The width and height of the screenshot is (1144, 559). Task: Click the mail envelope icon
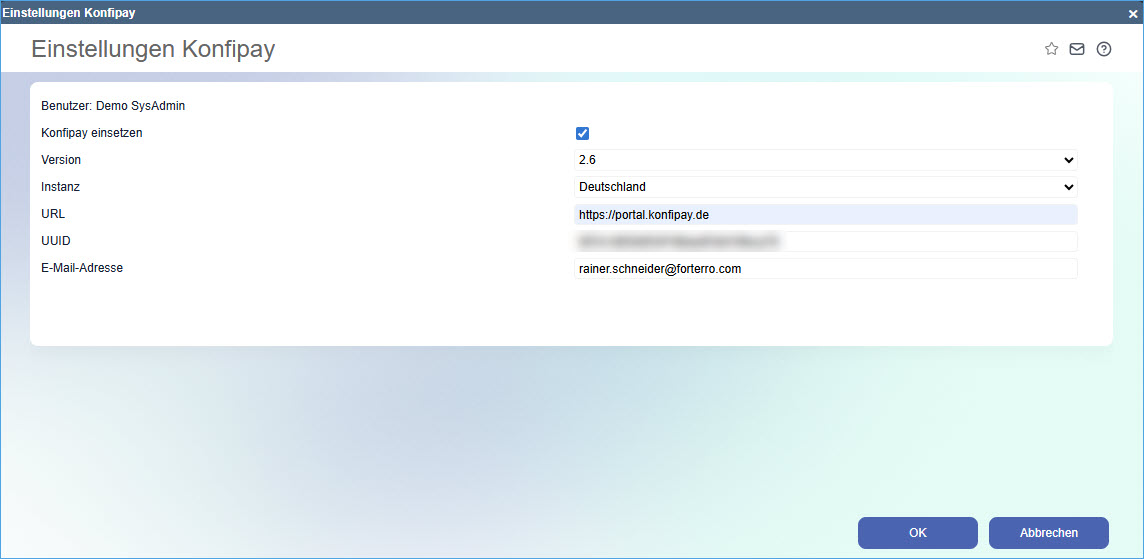click(1077, 49)
